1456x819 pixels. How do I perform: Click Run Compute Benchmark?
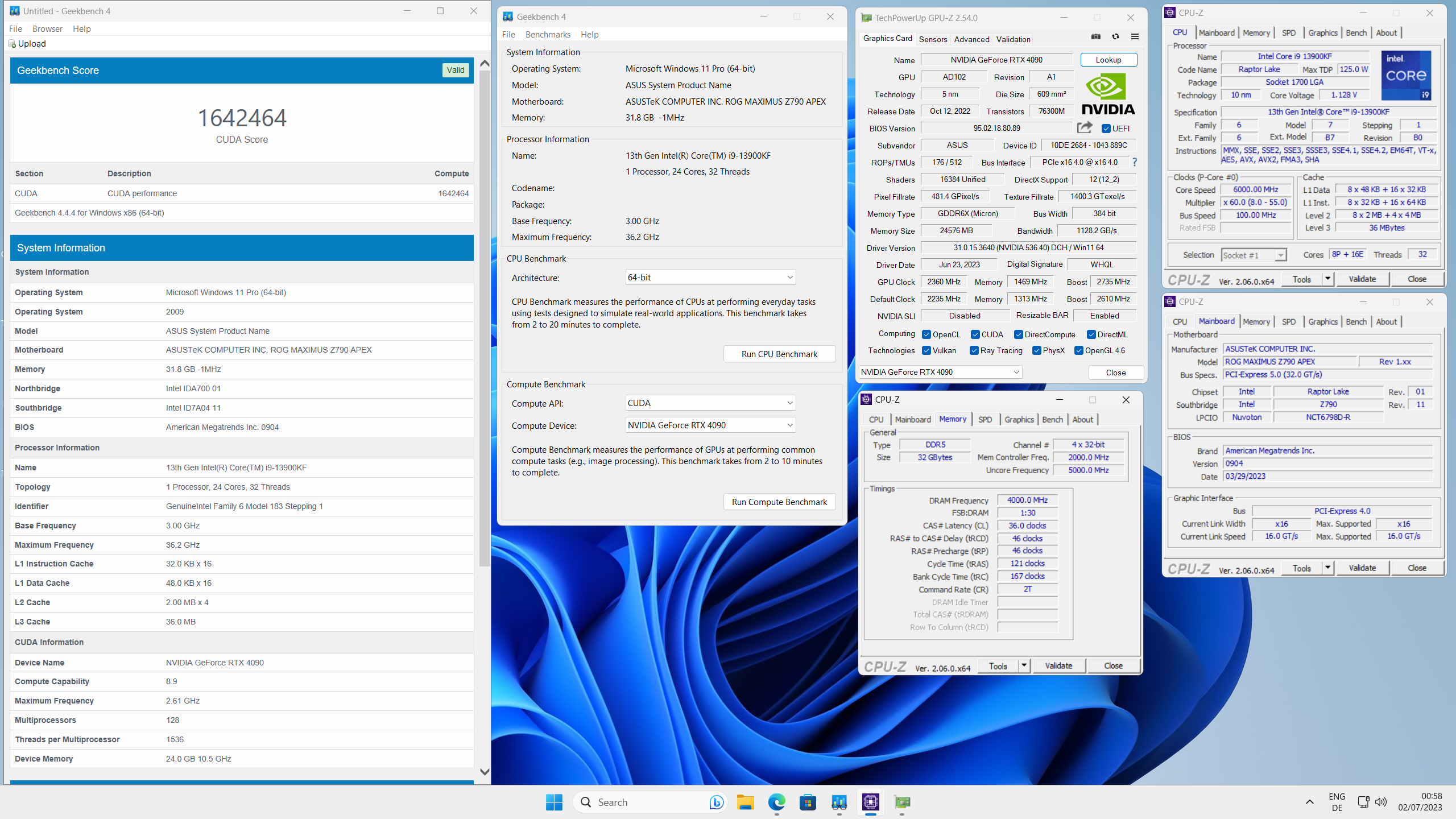pyautogui.click(x=779, y=502)
